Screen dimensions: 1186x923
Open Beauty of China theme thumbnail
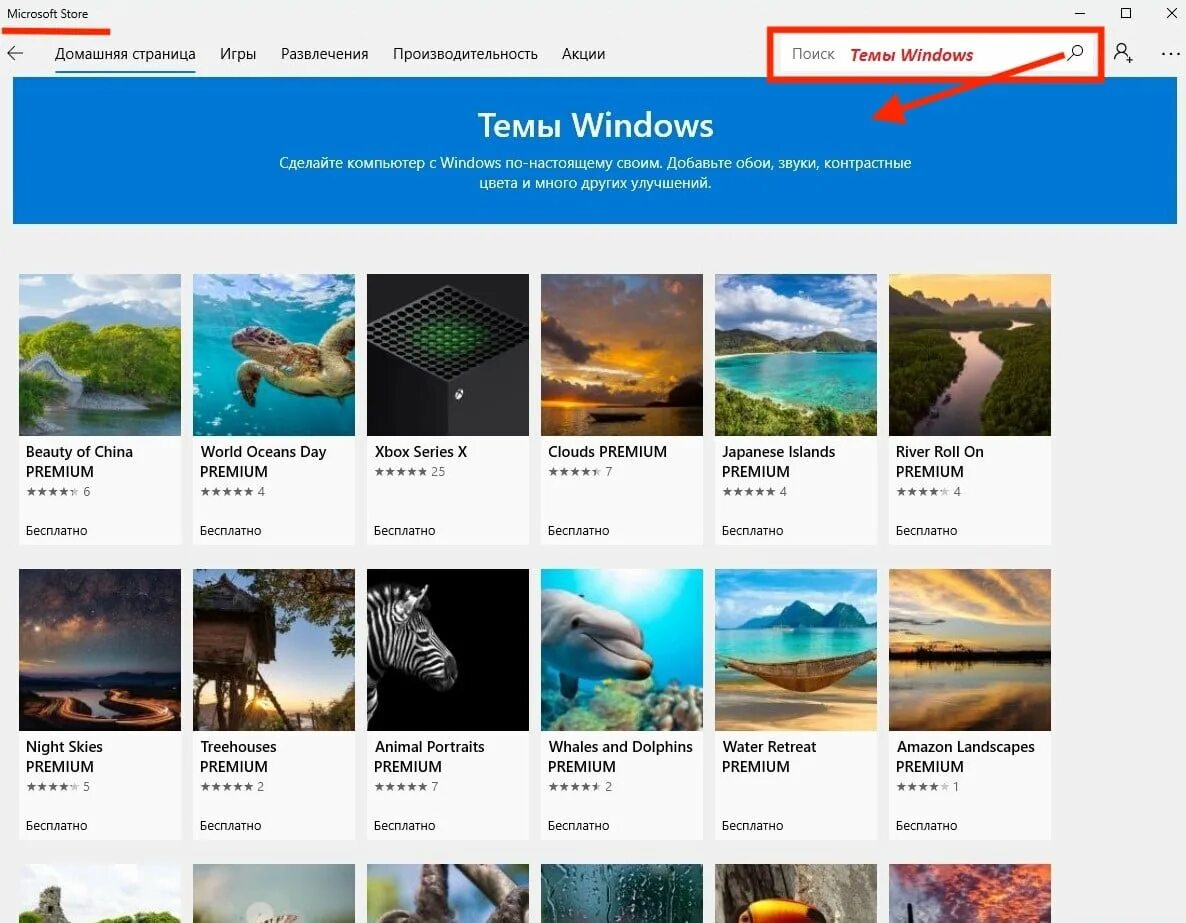(100, 355)
